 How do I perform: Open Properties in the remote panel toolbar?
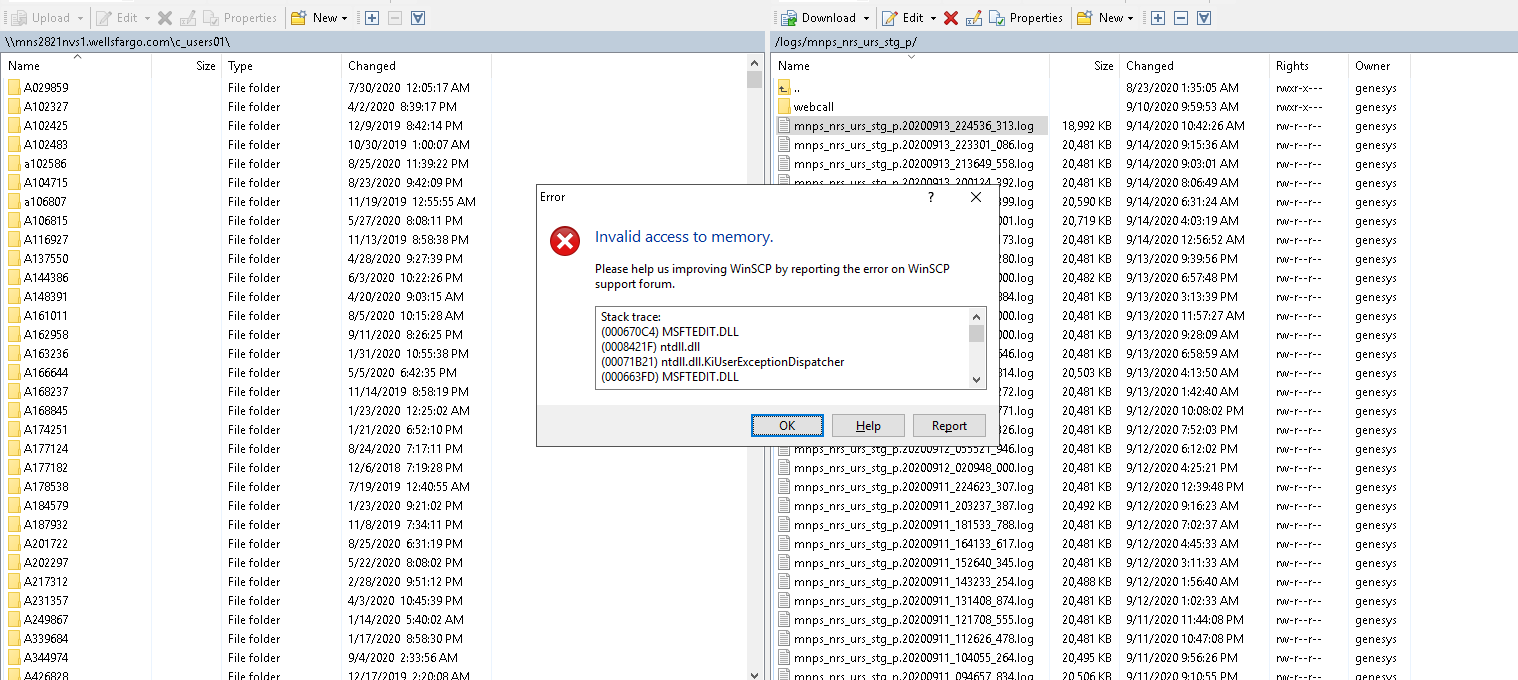(1026, 18)
